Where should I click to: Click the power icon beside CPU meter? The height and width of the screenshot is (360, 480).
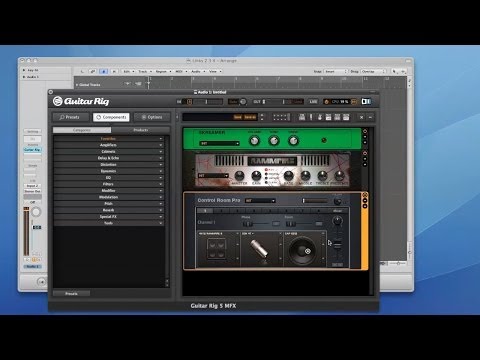coord(327,102)
